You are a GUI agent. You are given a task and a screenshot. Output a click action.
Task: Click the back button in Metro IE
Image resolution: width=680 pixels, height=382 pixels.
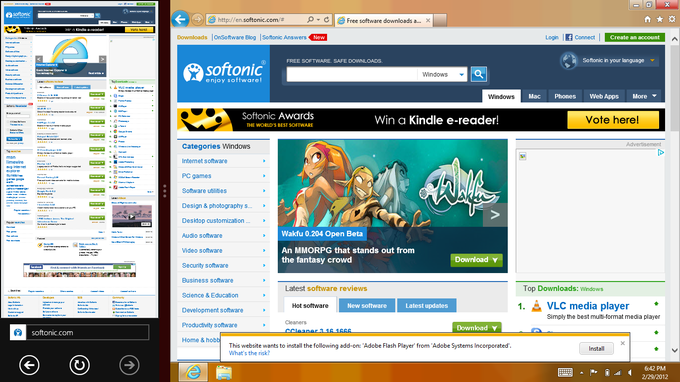29,365
